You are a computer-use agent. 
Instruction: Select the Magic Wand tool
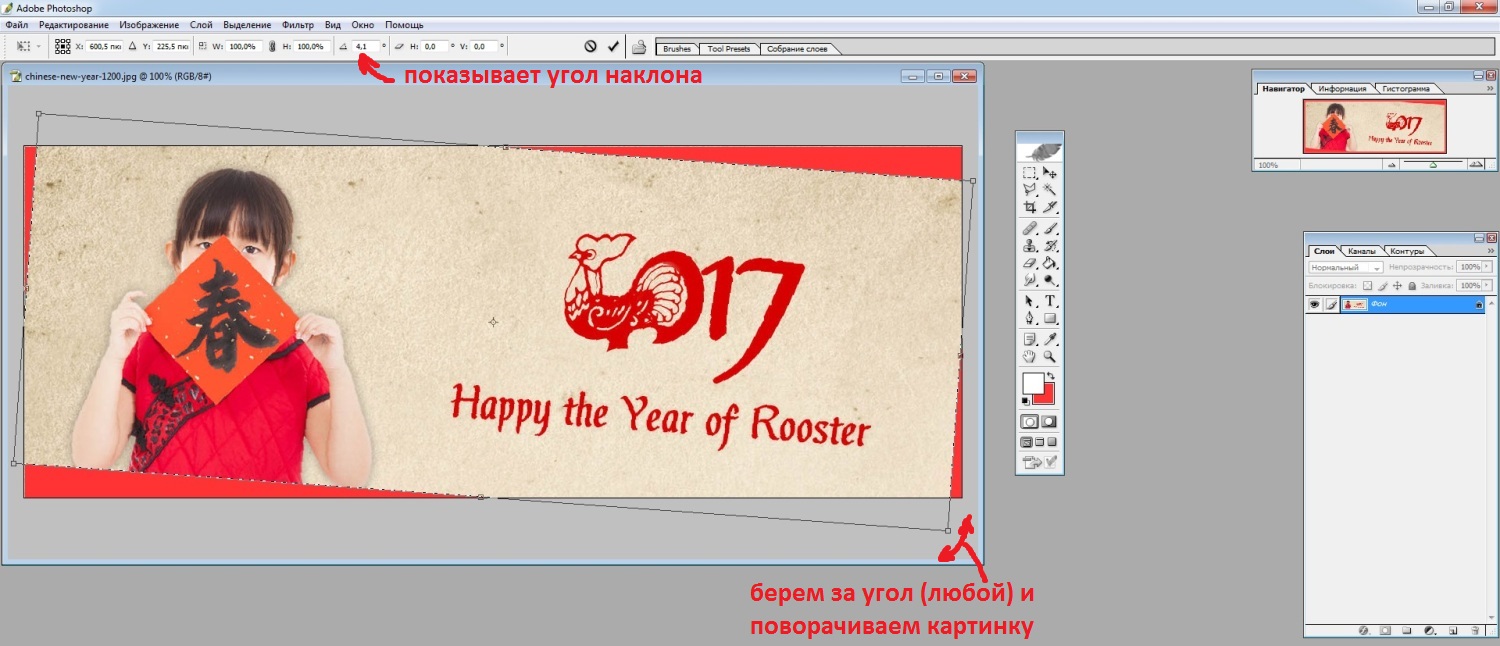[x=1050, y=190]
